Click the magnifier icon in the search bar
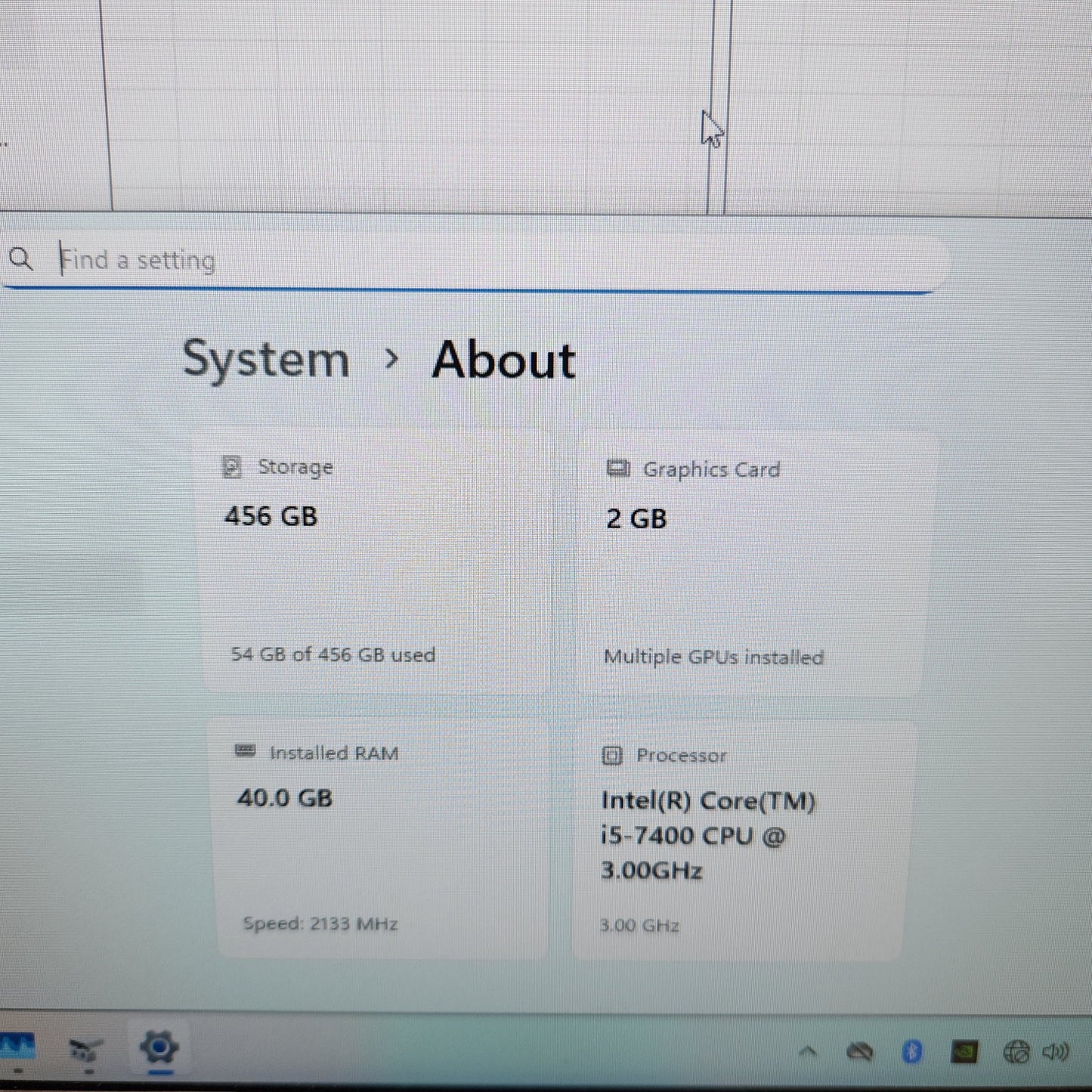Screen dimensions: 1092x1092 tap(21, 260)
